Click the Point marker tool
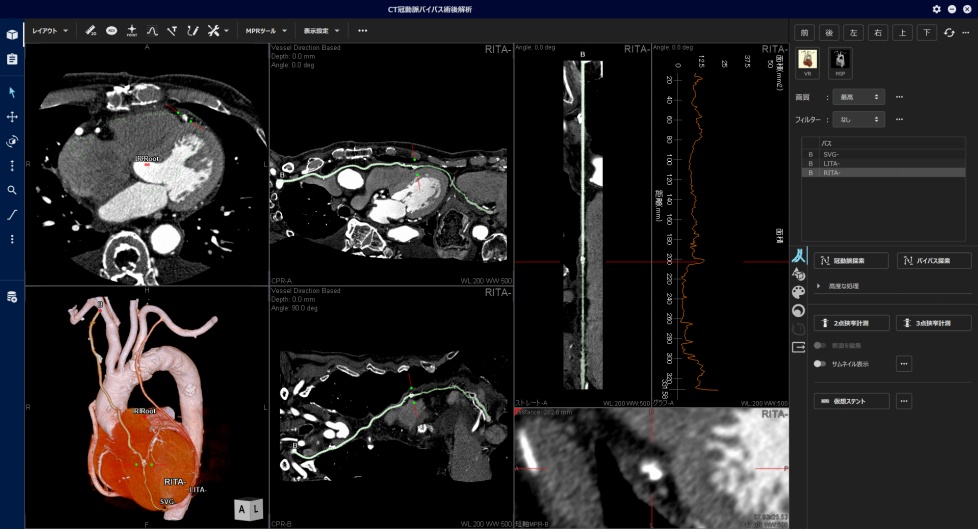 coord(132,31)
